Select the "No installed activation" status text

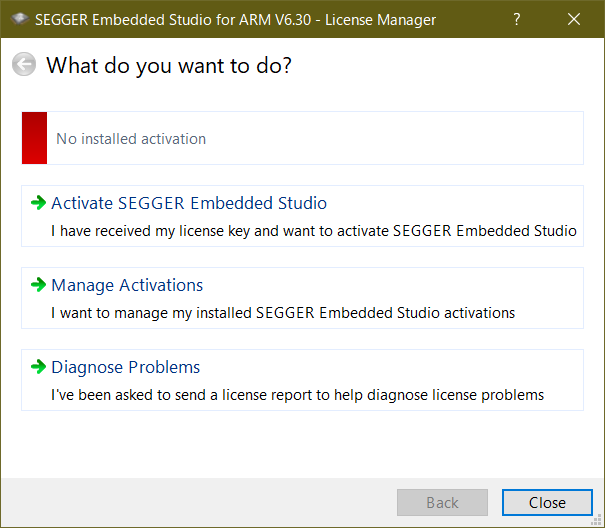[131, 139]
